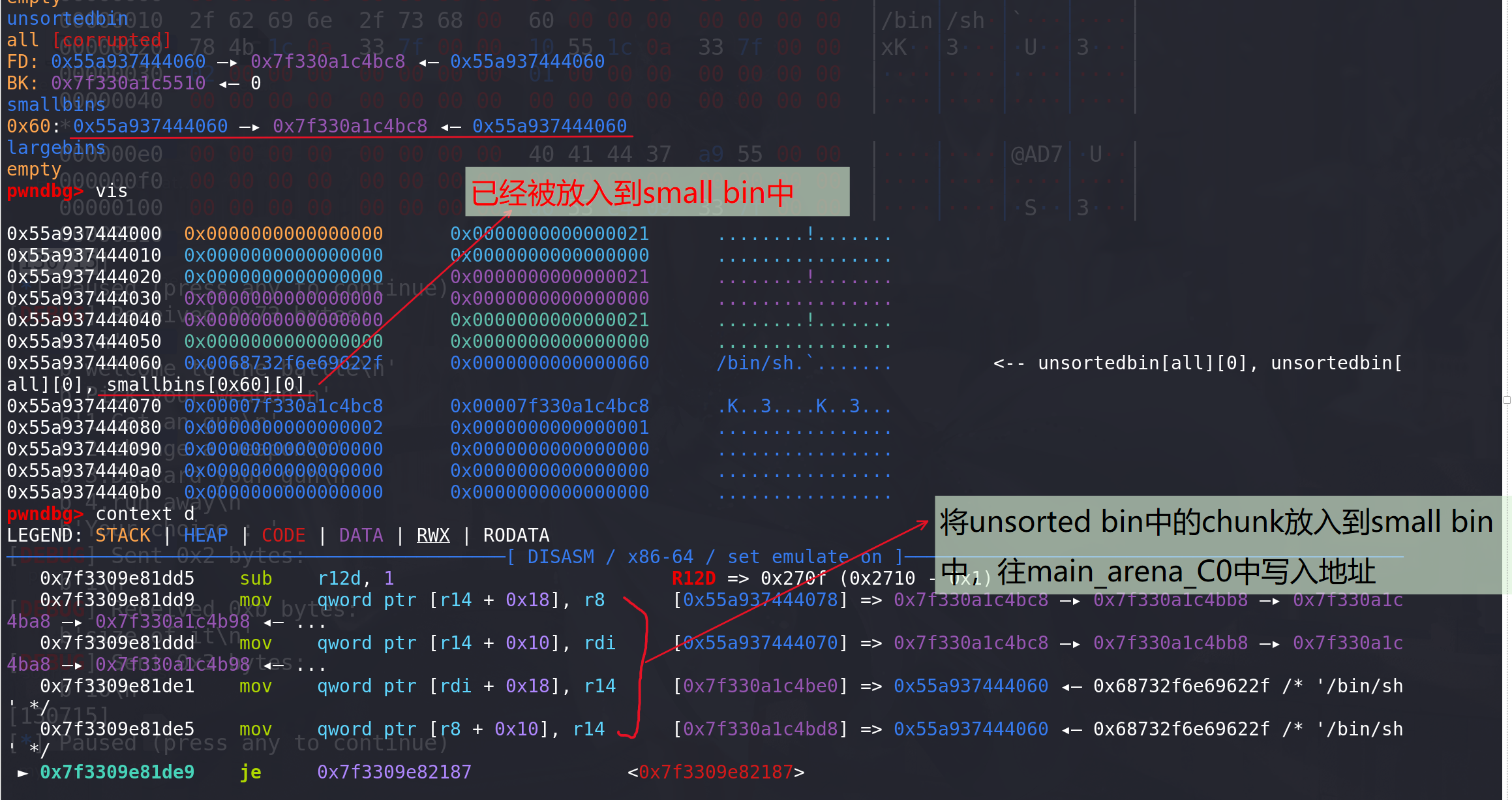Select current instruction address 0x7f3309e81de9
Image resolution: width=1512 pixels, height=800 pixels.
coord(117,772)
